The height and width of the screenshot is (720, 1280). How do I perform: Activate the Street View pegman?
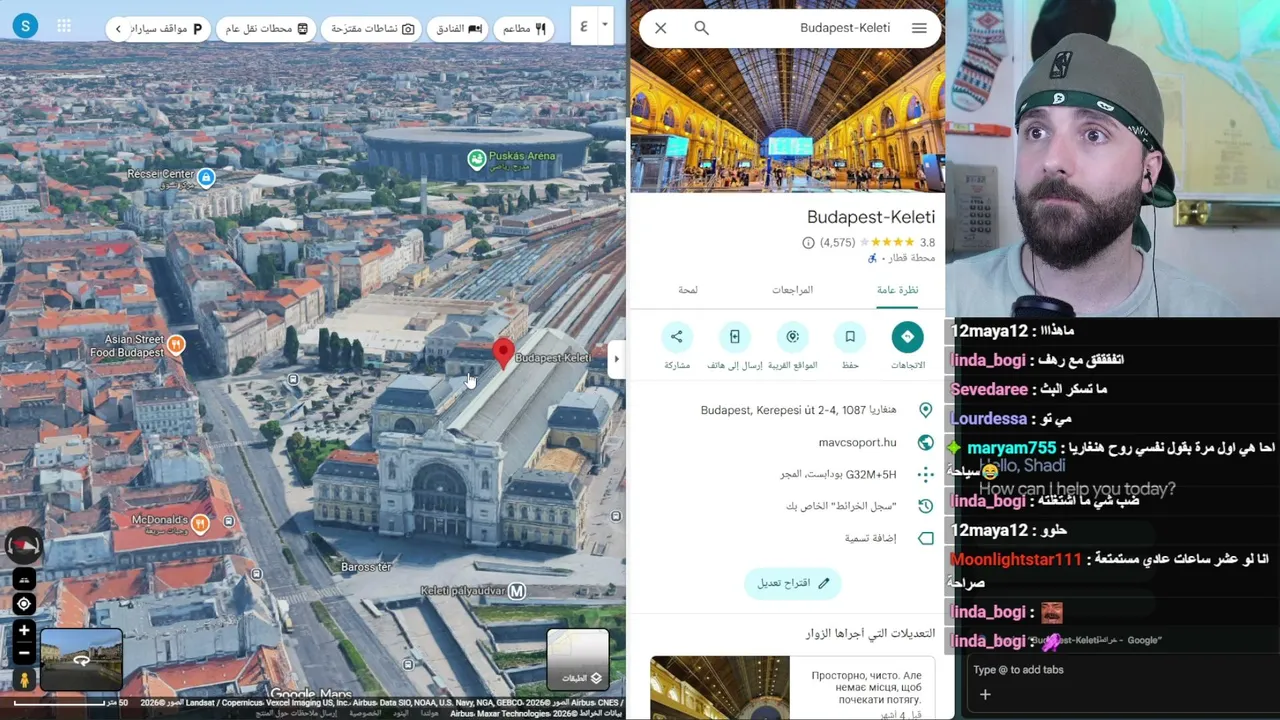(24, 680)
